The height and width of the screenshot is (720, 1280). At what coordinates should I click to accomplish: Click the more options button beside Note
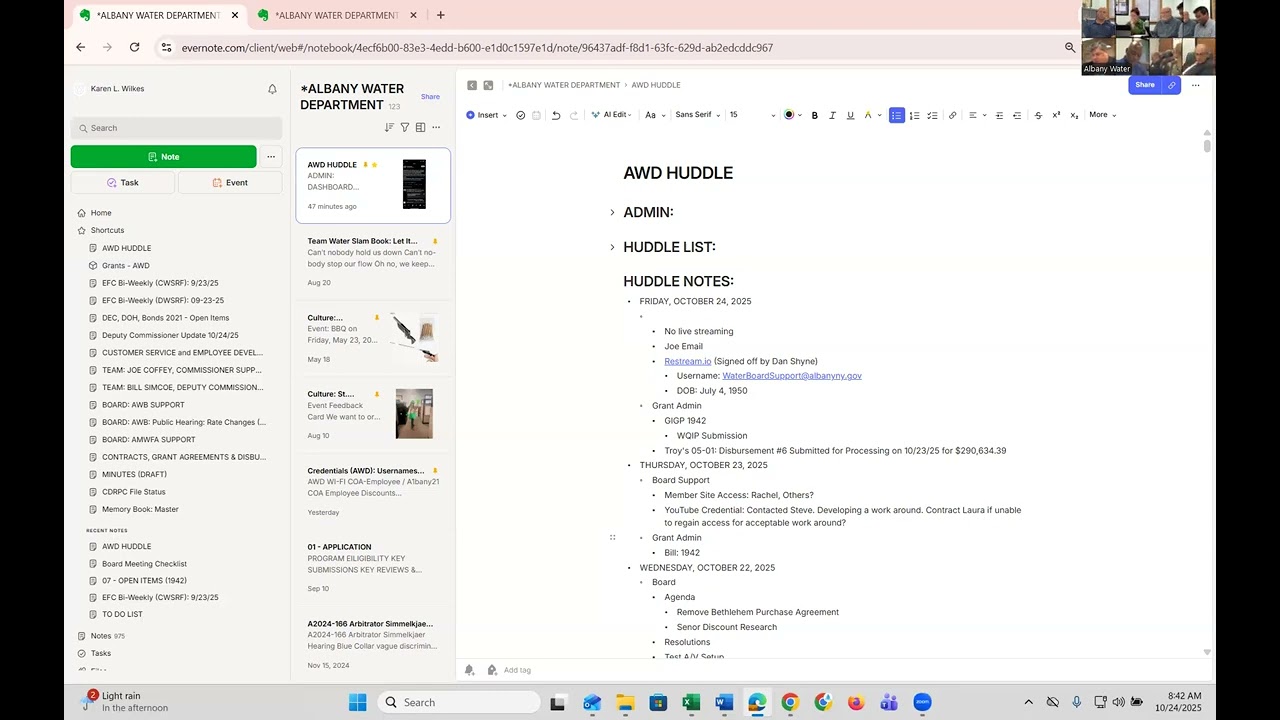271,156
